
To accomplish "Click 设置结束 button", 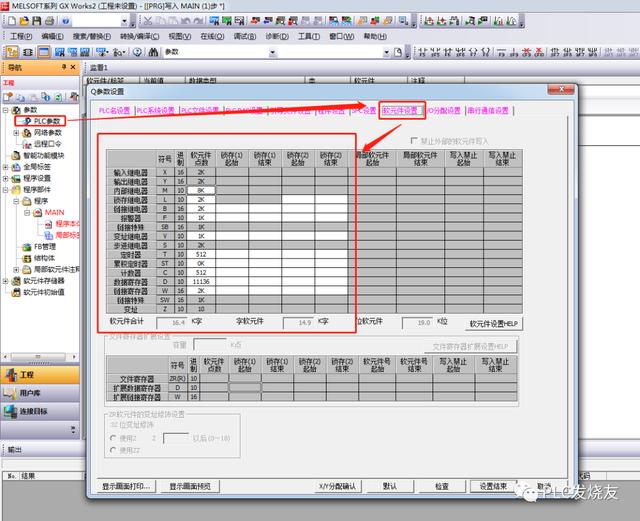I will click(493, 486).
